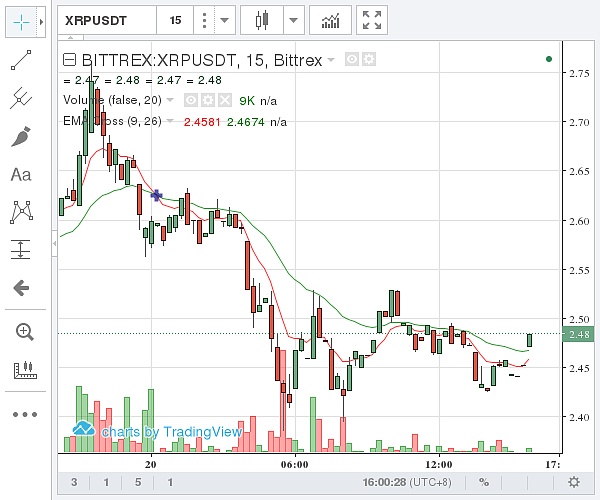Click the 2.40 price axis label
The image size is (600, 500).
click(579, 417)
